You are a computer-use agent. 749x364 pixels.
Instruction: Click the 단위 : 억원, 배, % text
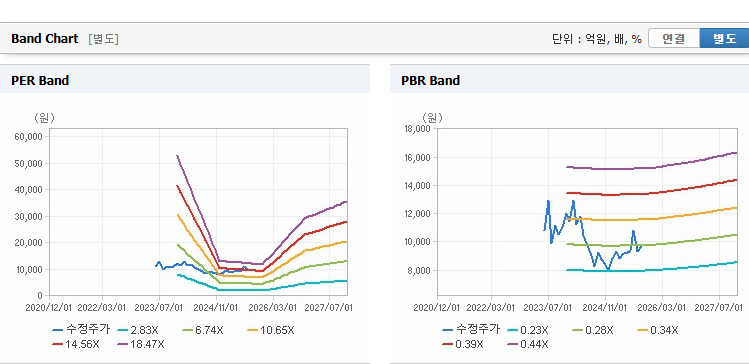click(x=597, y=39)
